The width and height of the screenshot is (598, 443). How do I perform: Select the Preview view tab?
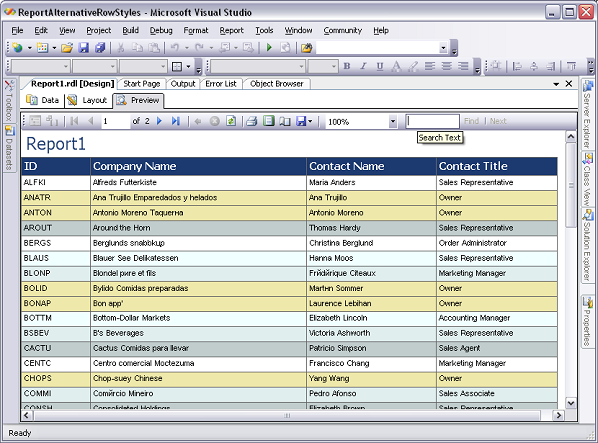click(138, 100)
